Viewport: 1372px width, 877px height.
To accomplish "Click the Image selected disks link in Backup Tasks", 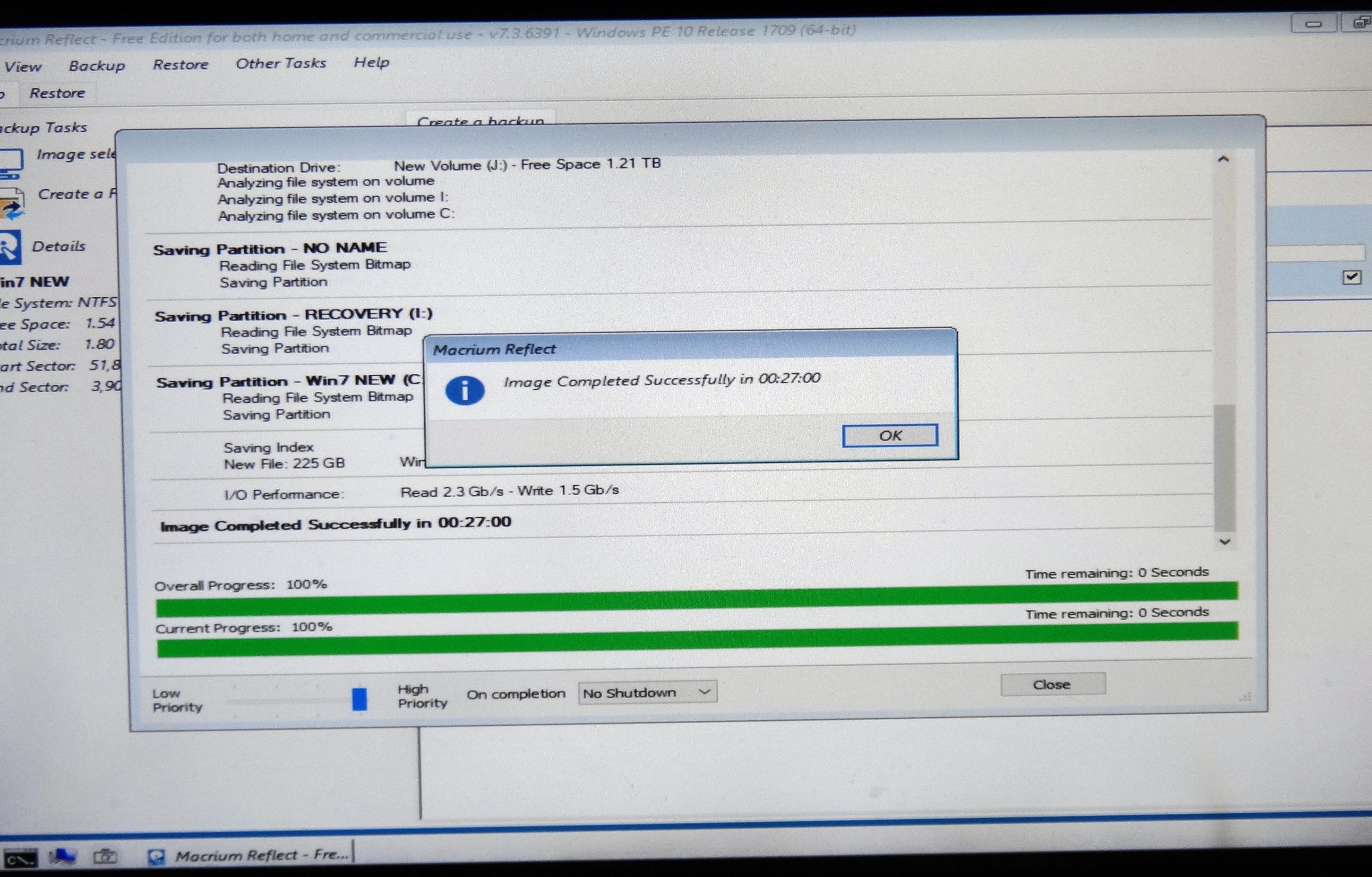I will pos(76,154).
